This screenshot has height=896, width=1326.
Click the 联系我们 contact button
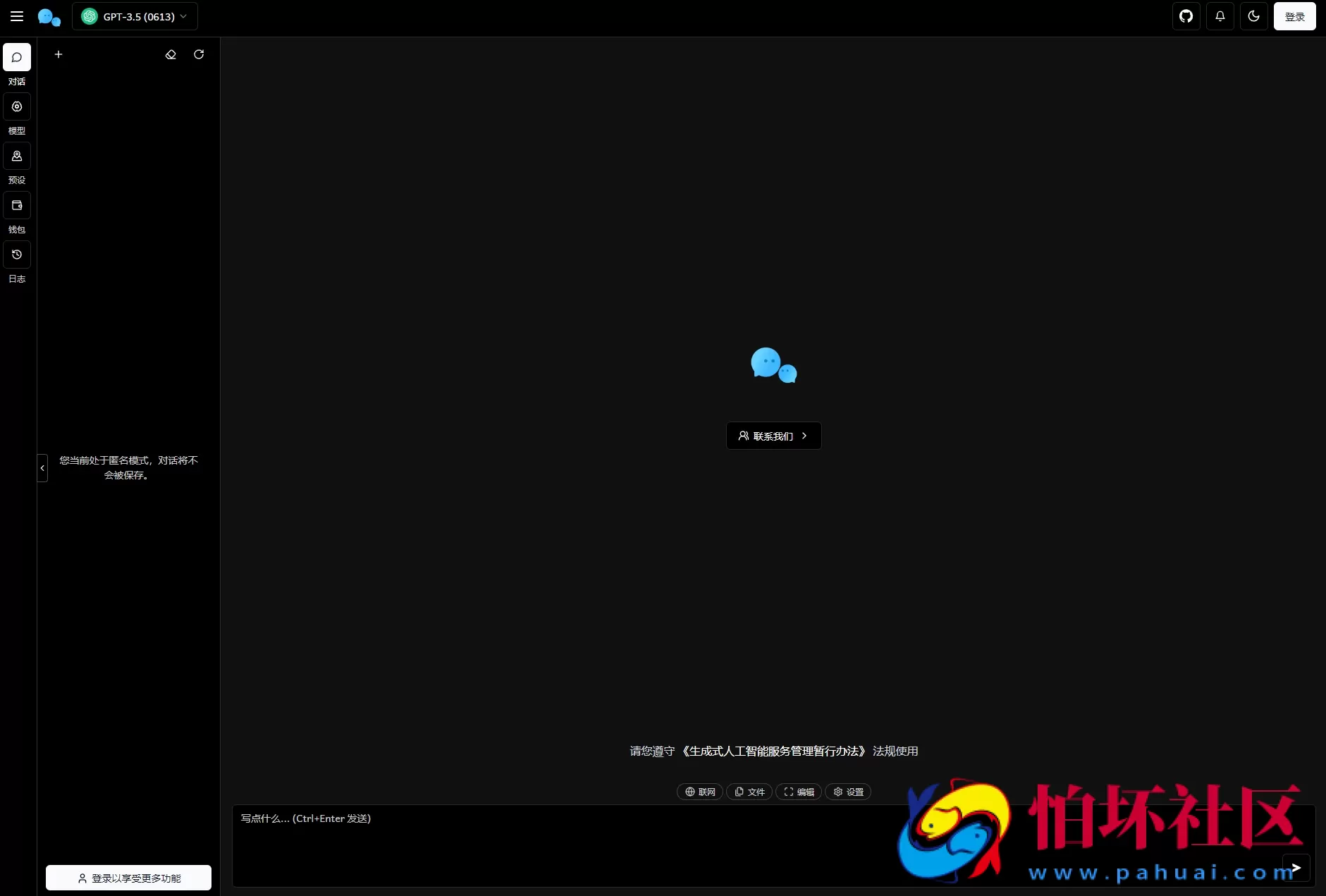(x=773, y=436)
